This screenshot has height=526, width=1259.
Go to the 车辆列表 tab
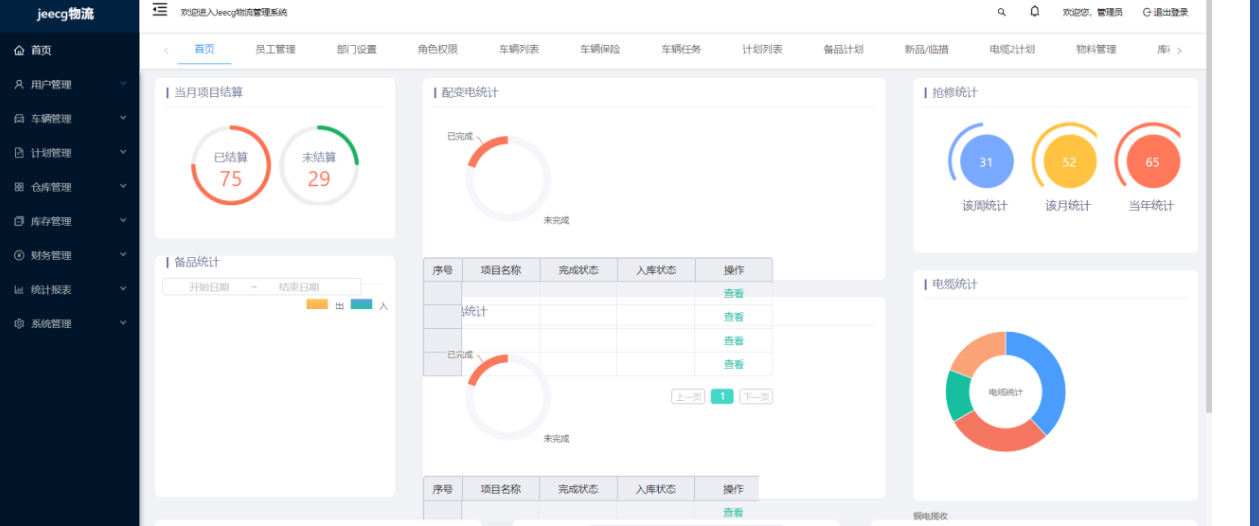coord(519,49)
